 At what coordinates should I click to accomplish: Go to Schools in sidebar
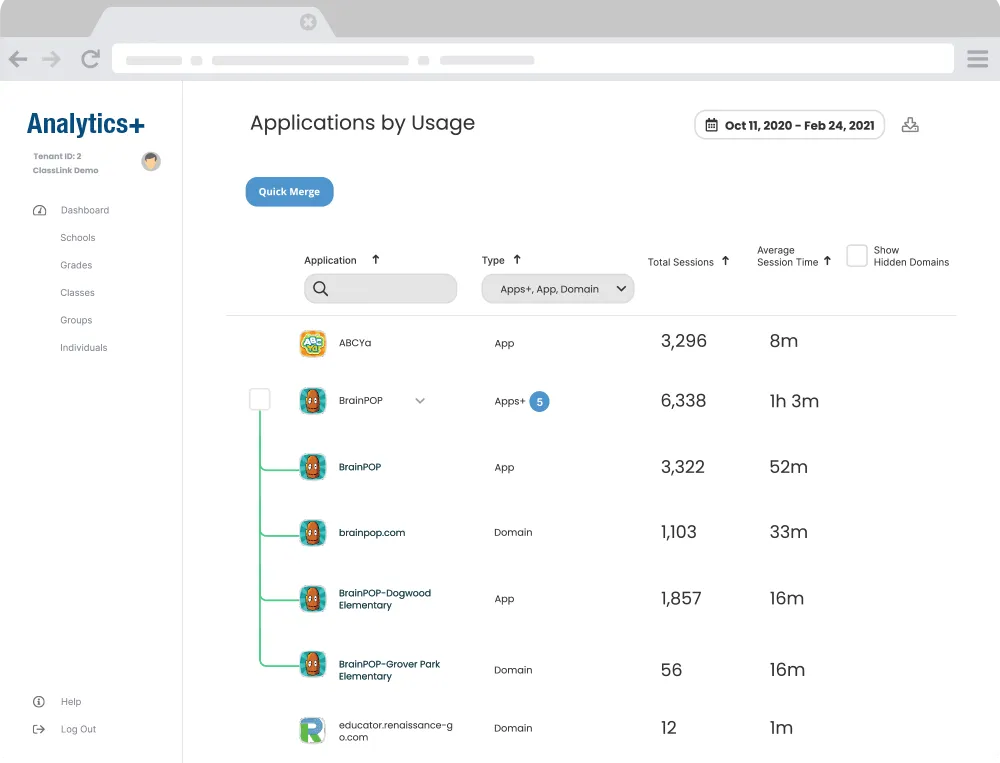coord(78,237)
